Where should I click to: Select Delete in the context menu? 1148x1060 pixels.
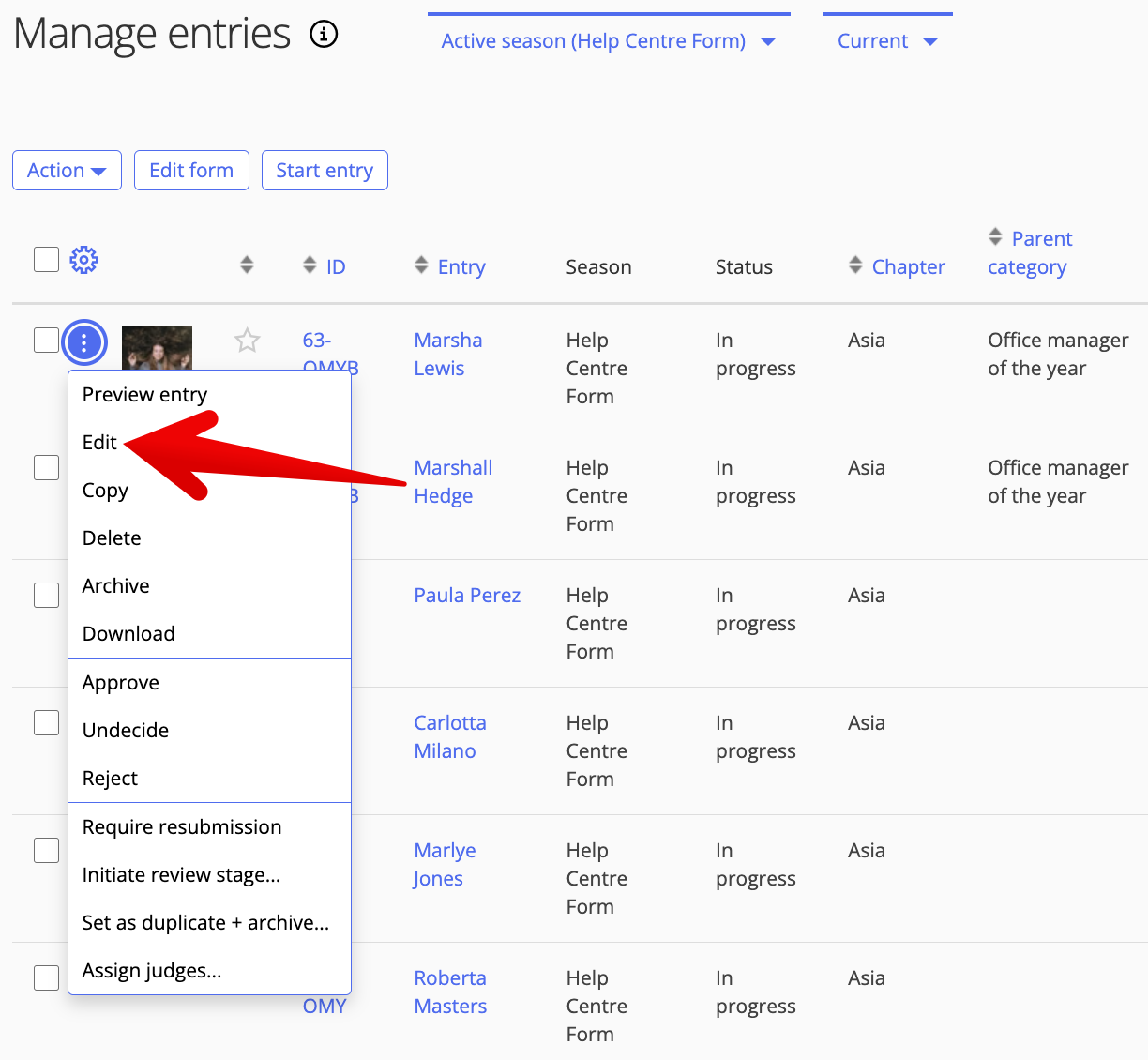click(x=209, y=538)
